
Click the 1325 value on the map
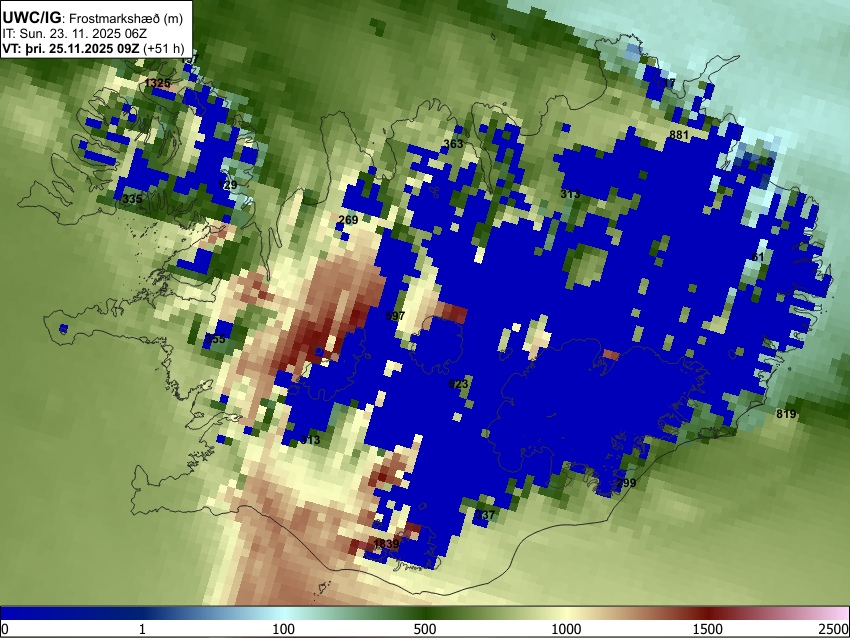tap(158, 83)
